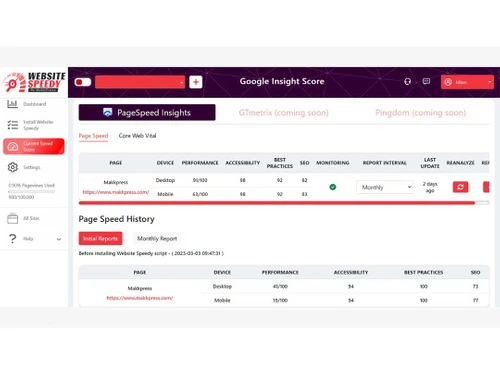Open the Dashboard sidebar icon

pyautogui.click(x=12, y=104)
